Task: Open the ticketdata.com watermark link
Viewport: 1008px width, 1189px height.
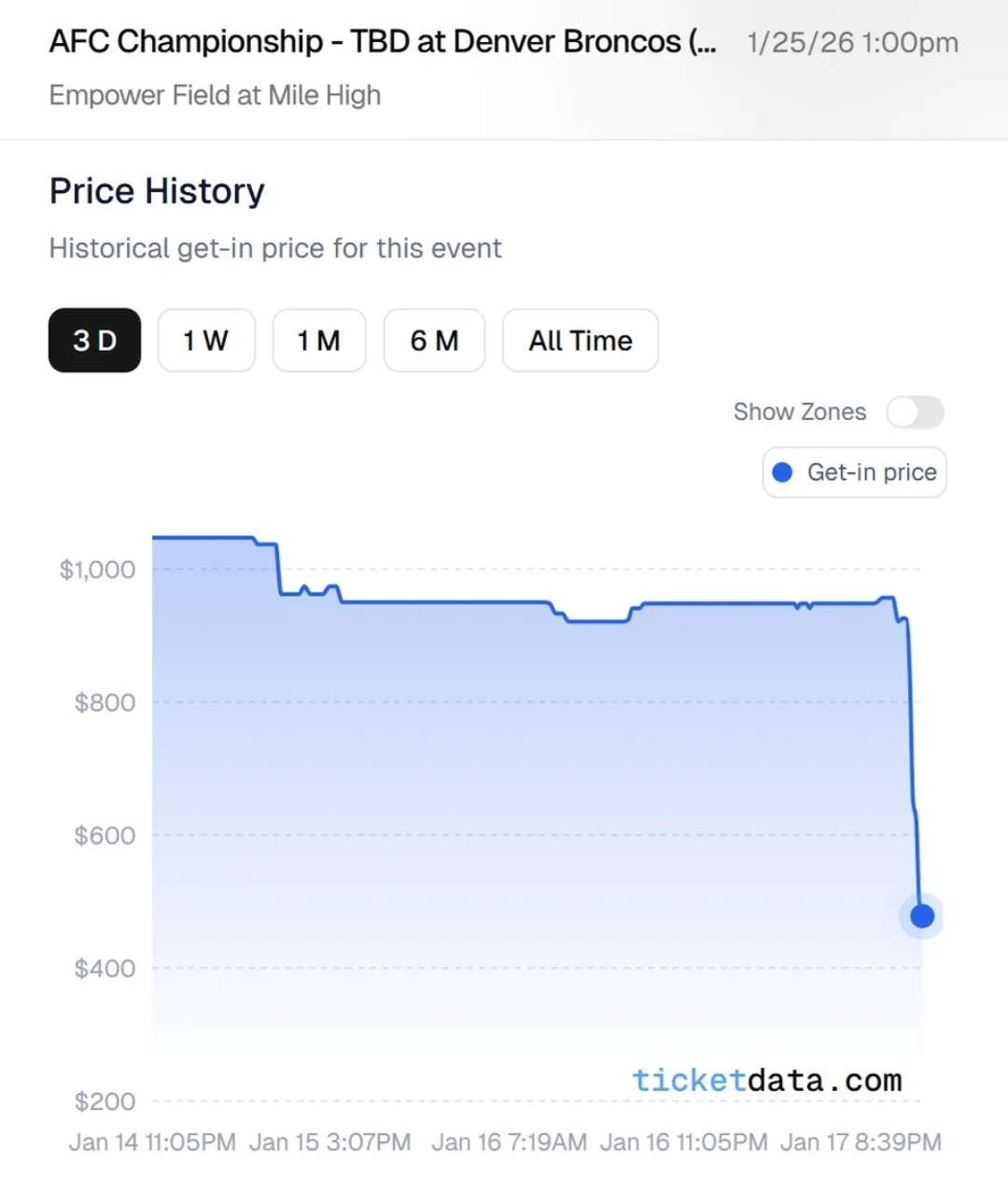Action: pyautogui.click(x=766, y=1080)
